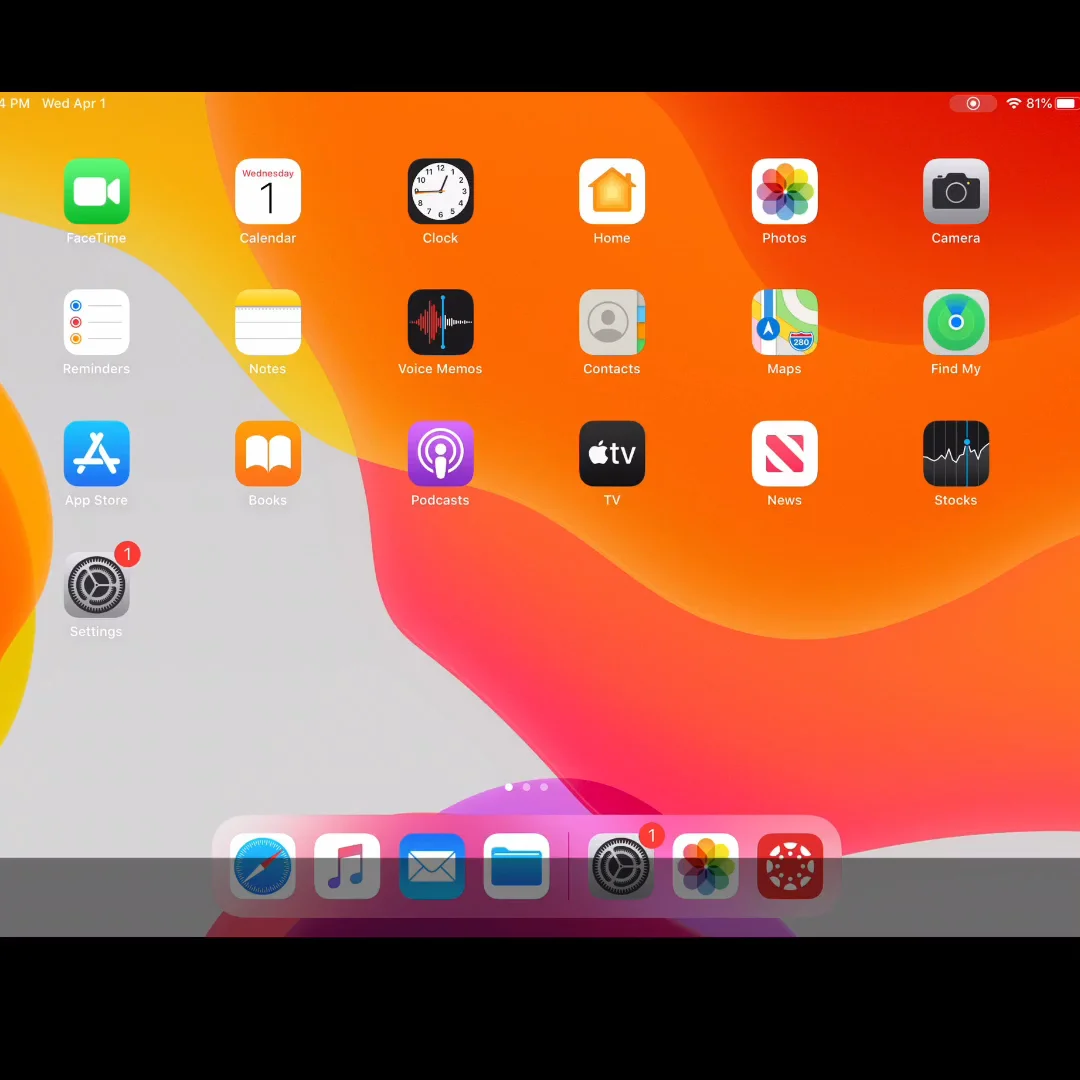Open Settings from the home screen grid
This screenshot has height=1080, width=1080.
tap(96, 585)
